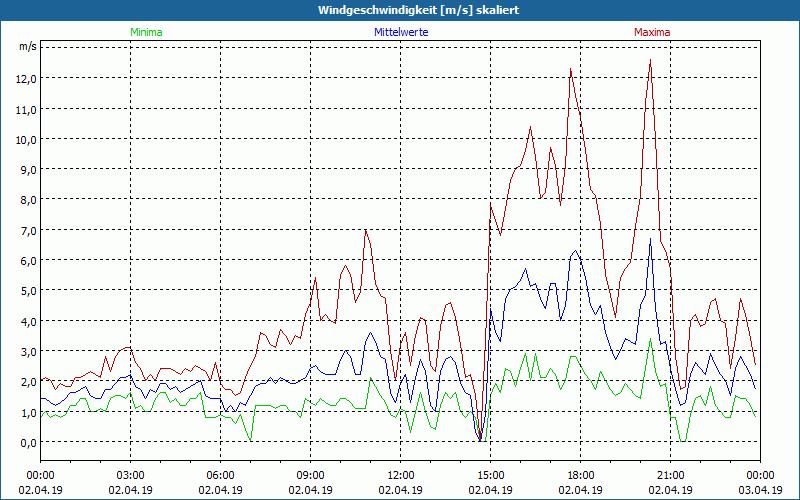Click the 5,0 y-axis value
The width and height of the screenshot is (800, 500).
point(29,291)
